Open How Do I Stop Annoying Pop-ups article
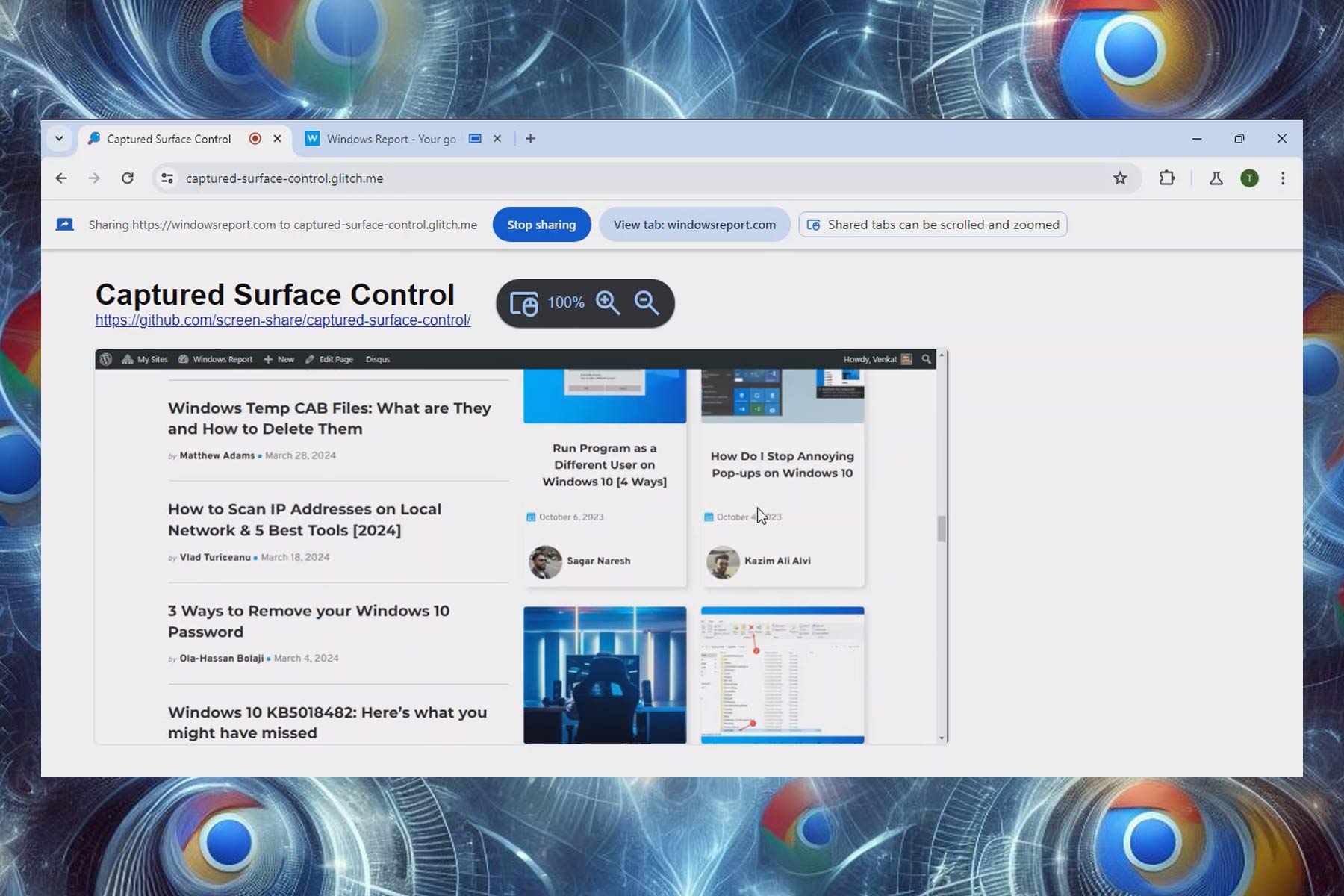The width and height of the screenshot is (1344, 896). pos(782,464)
